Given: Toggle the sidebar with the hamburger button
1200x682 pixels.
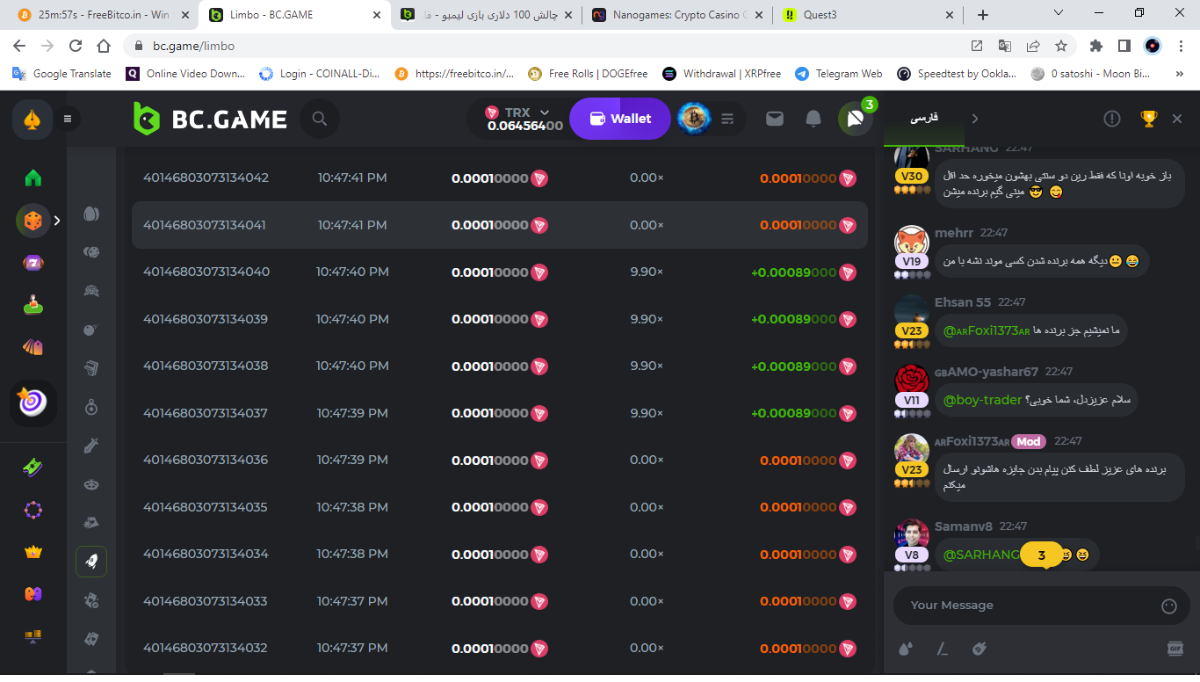Looking at the screenshot, I should (68, 119).
